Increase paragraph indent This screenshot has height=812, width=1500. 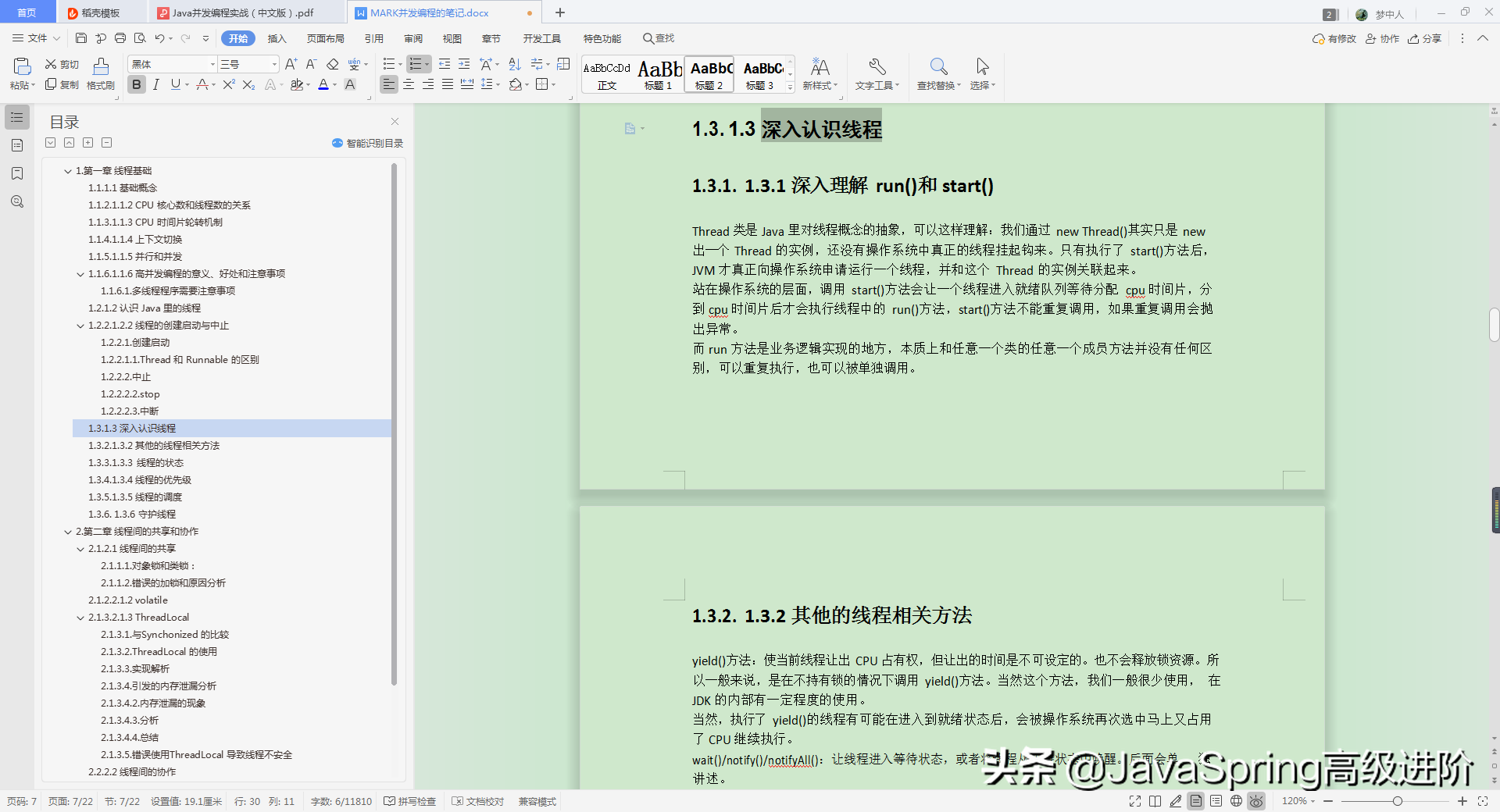click(x=464, y=64)
